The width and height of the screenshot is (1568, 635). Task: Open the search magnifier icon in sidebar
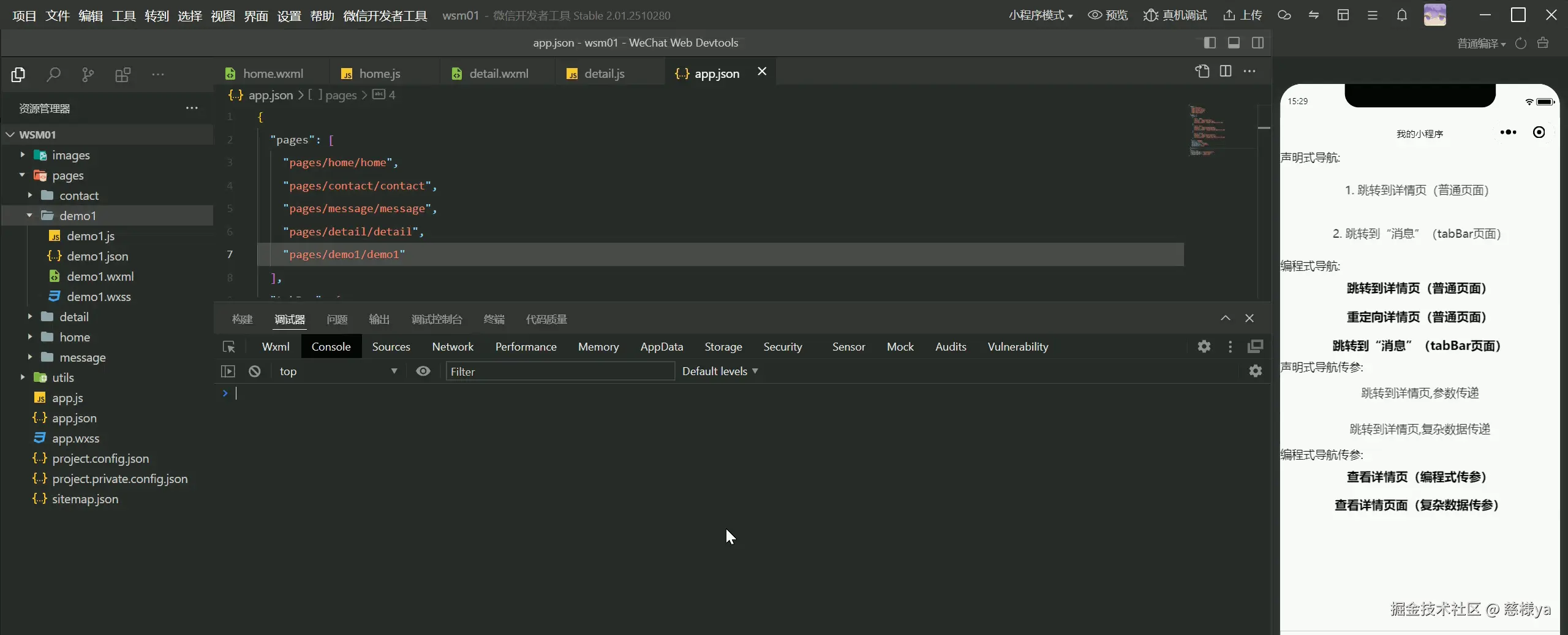coord(53,75)
